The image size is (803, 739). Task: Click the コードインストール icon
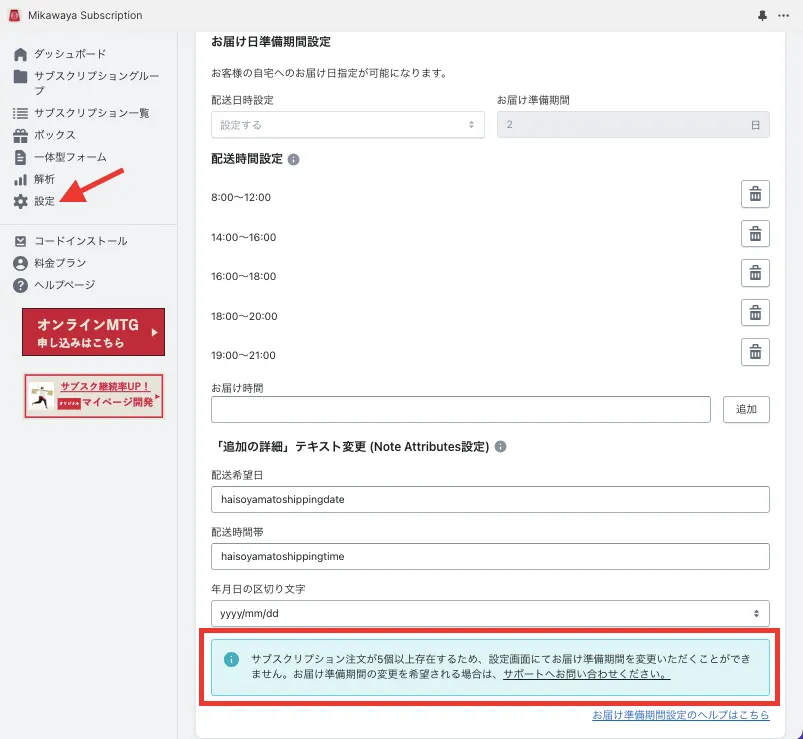click(x=20, y=241)
